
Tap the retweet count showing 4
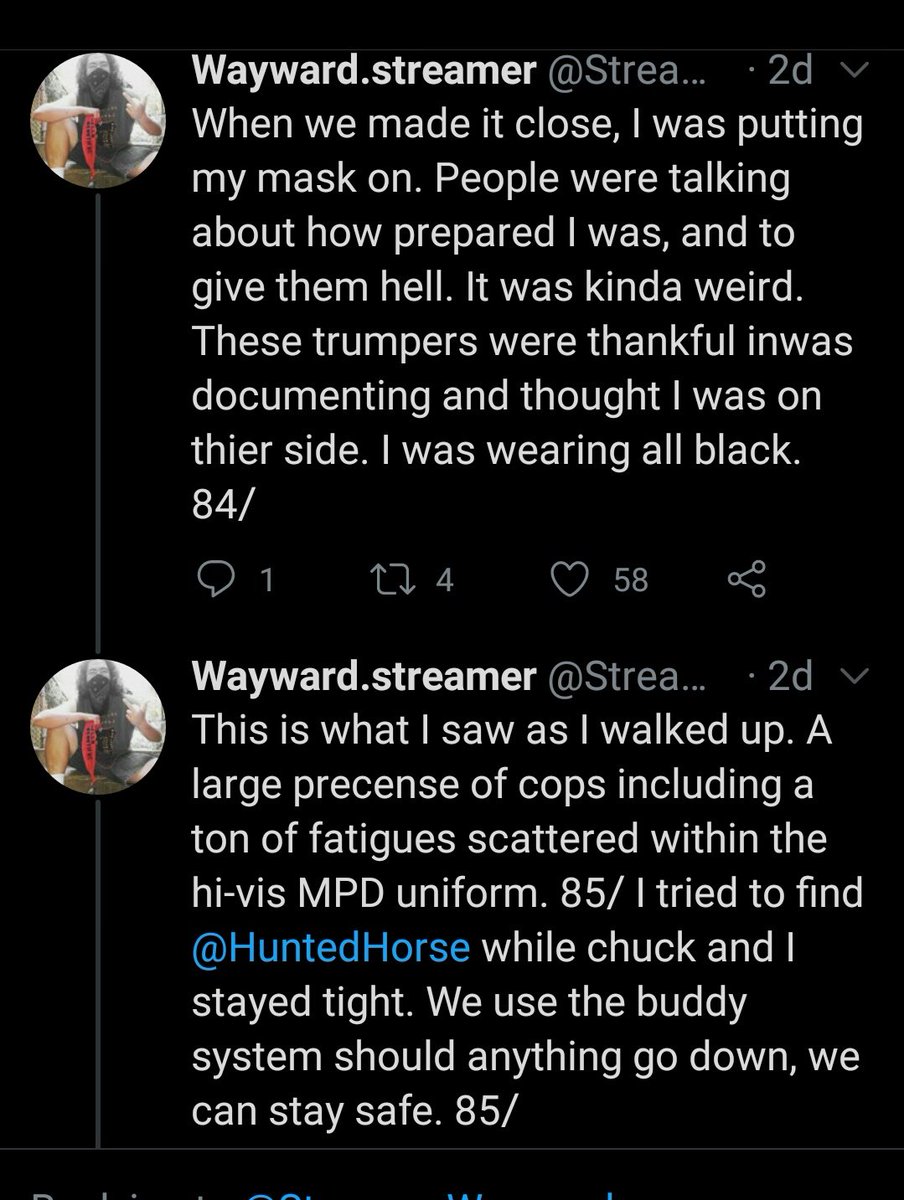[443, 580]
